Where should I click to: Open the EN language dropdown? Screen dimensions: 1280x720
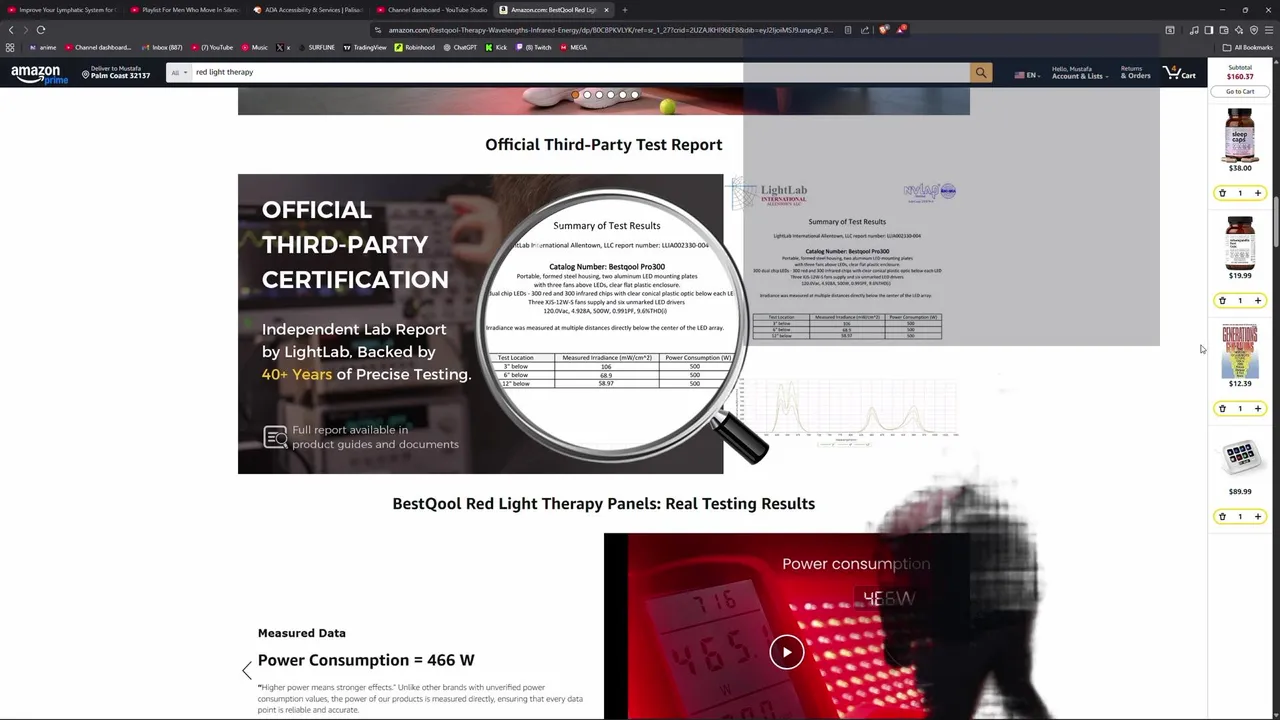(1026, 75)
